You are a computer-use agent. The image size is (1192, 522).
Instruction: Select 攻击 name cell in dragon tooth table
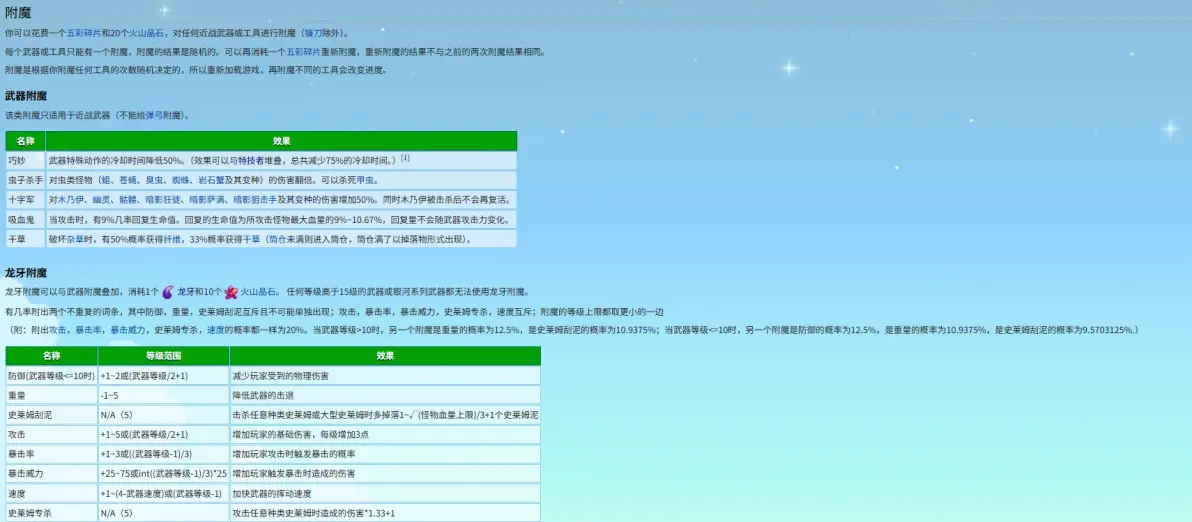pyautogui.click(x=51, y=435)
